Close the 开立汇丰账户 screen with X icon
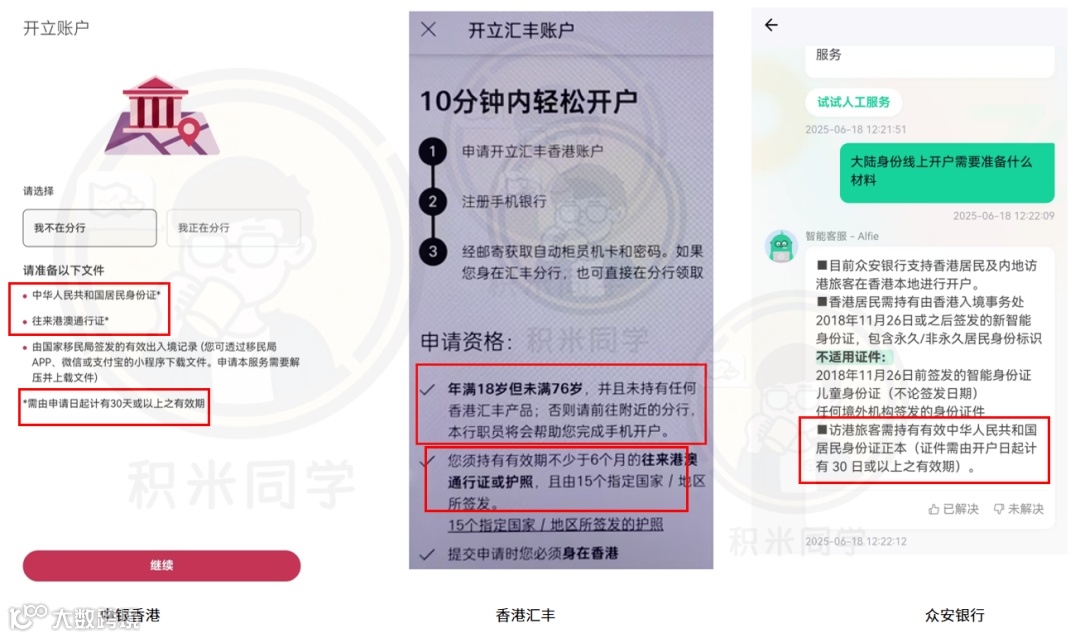Screen dimensions: 1080x638 pos(428,29)
